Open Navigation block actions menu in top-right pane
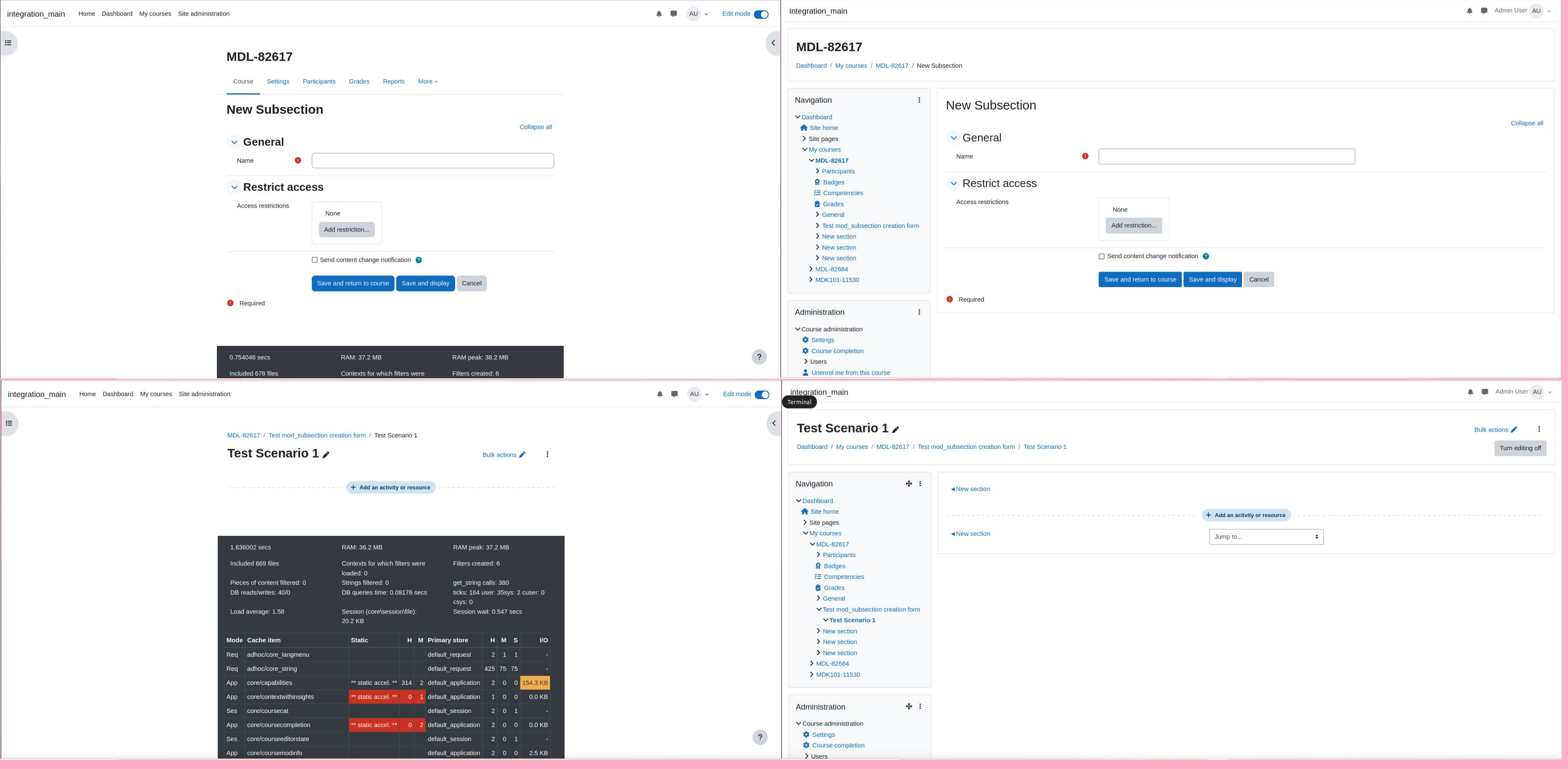Image resolution: width=1568 pixels, height=769 pixels. pos(919,100)
